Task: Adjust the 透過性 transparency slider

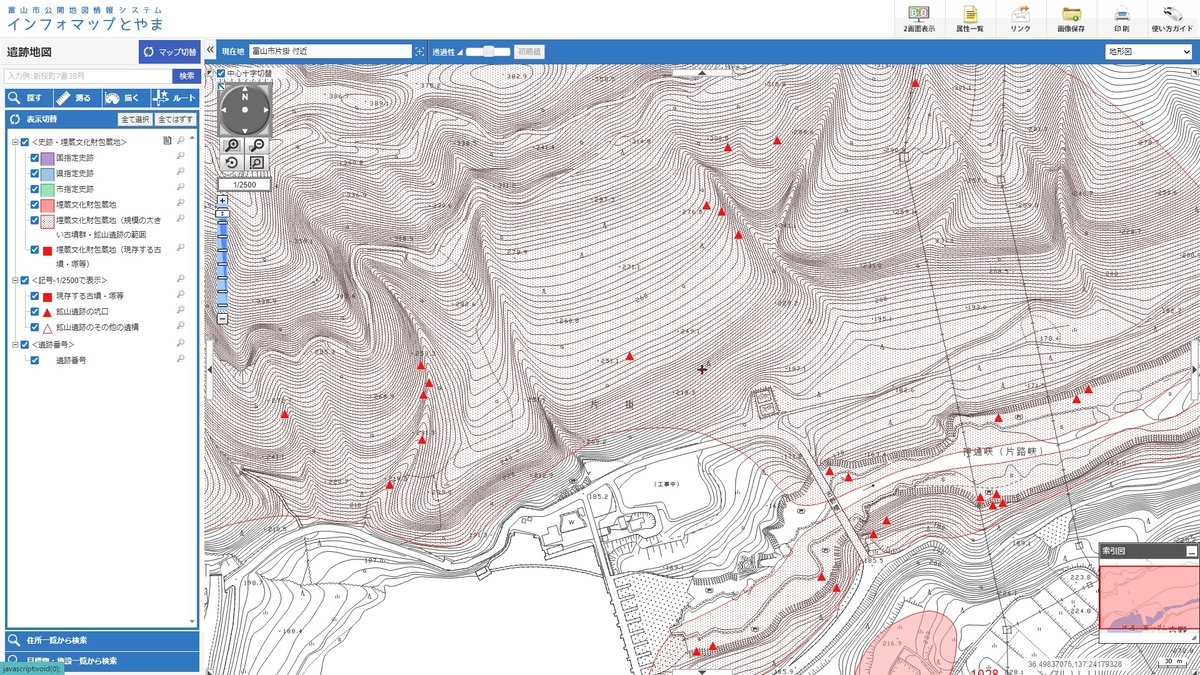Action: 488,51
